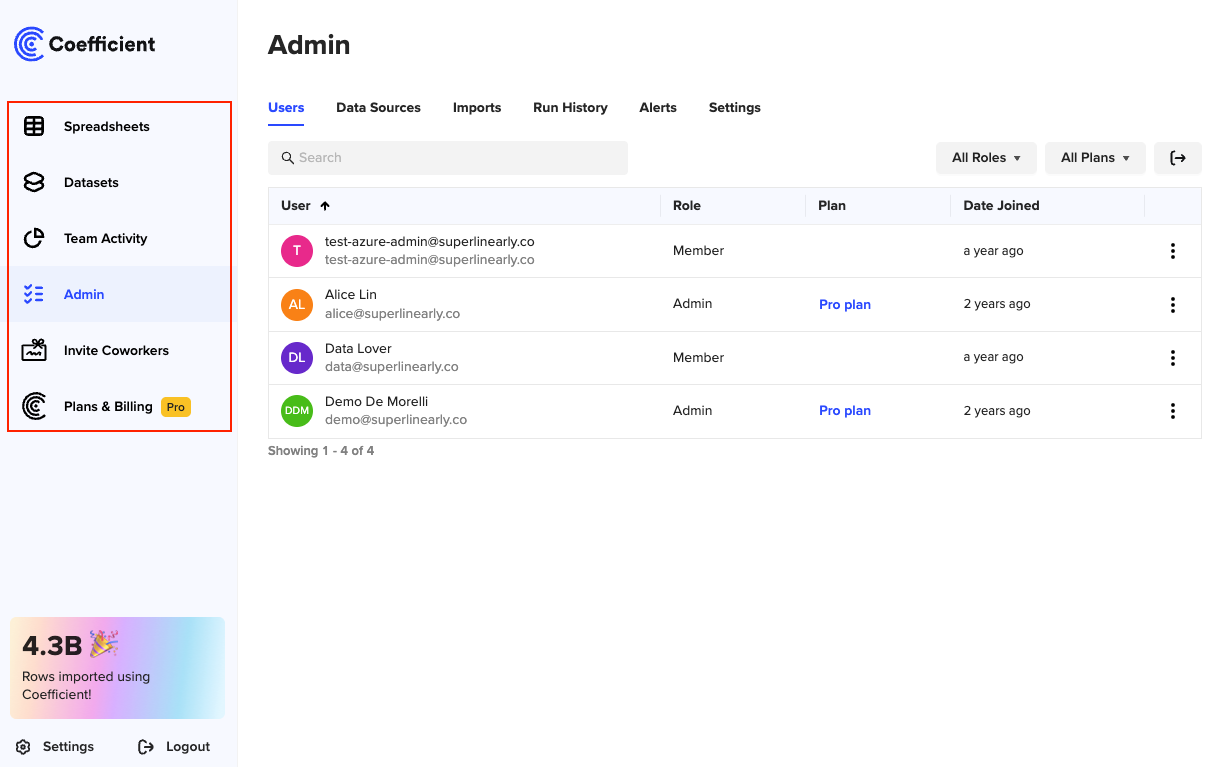Click the Invite Coworkers gift icon
This screenshot has height=767, width=1209.
[x=34, y=350]
